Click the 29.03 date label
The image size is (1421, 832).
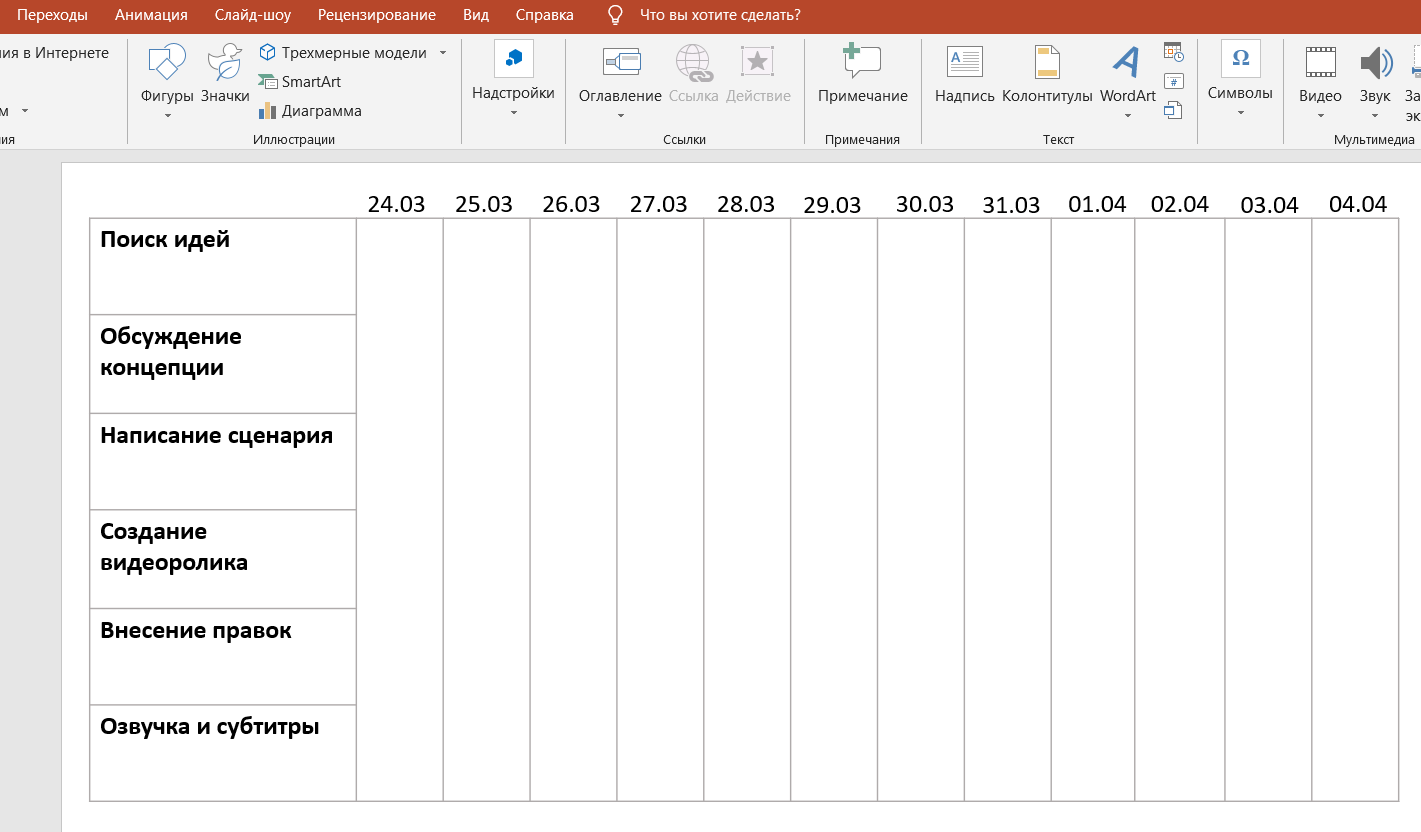click(x=832, y=206)
